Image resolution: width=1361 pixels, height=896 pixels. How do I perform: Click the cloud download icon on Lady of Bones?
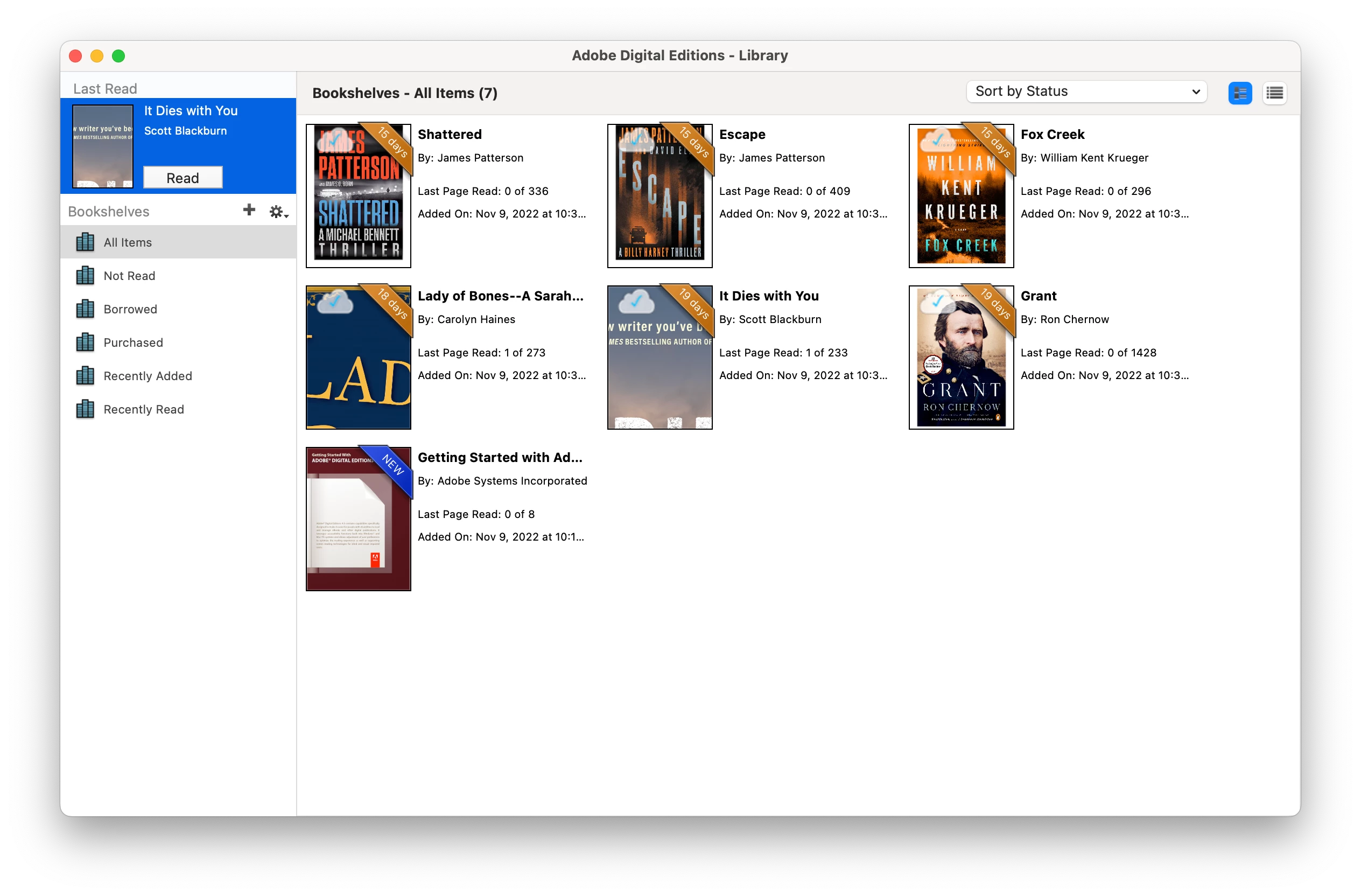[x=335, y=302]
